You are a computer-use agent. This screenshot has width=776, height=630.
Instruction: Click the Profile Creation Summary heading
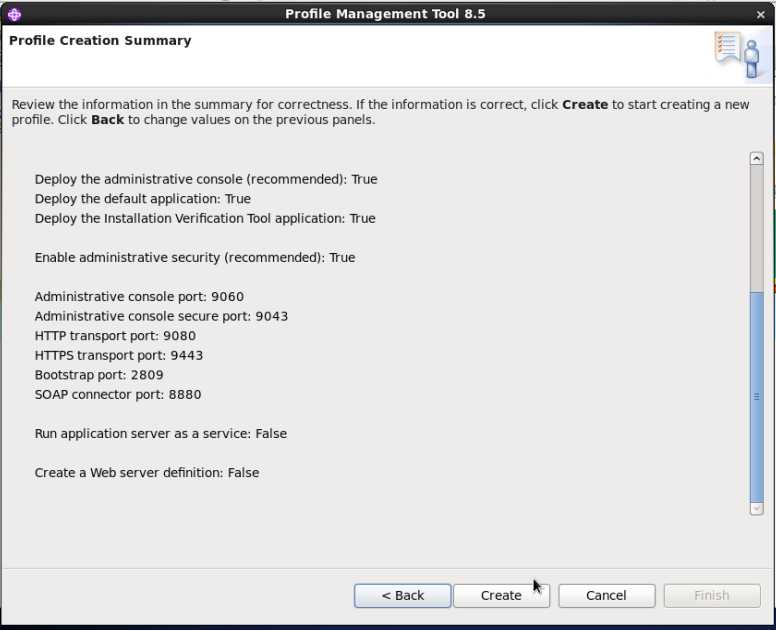[100, 41]
